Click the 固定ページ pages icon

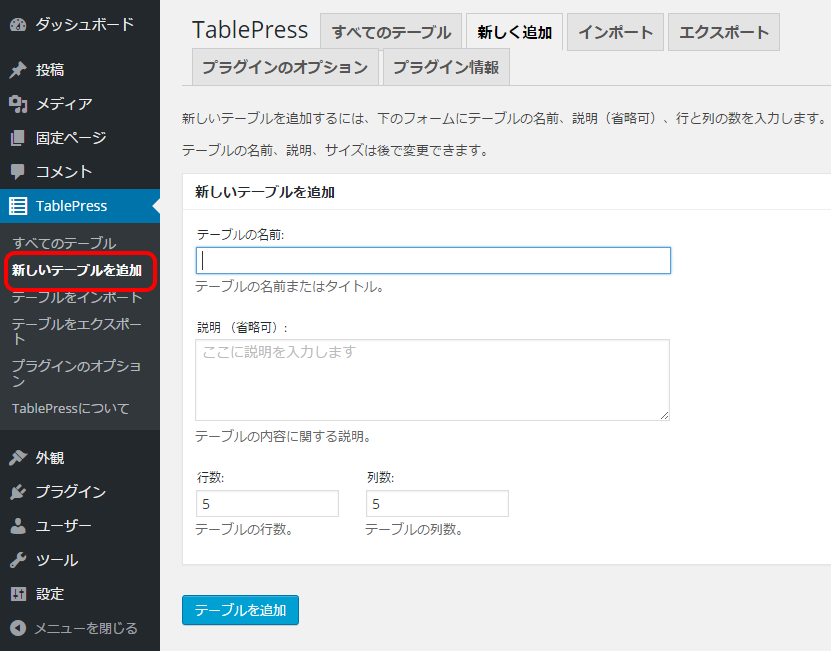[x=18, y=138]
